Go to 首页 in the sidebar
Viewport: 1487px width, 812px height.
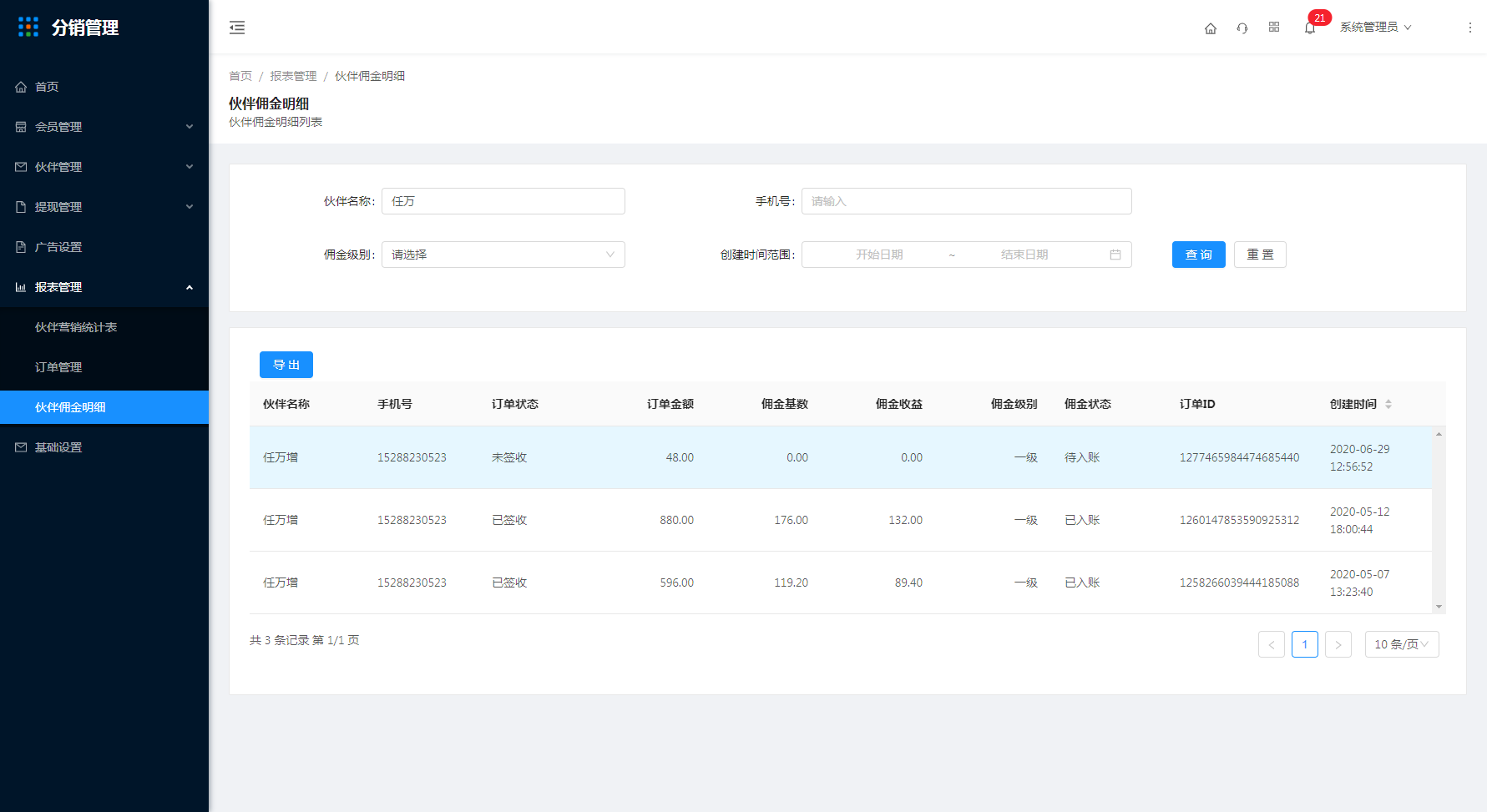point(104,87)
